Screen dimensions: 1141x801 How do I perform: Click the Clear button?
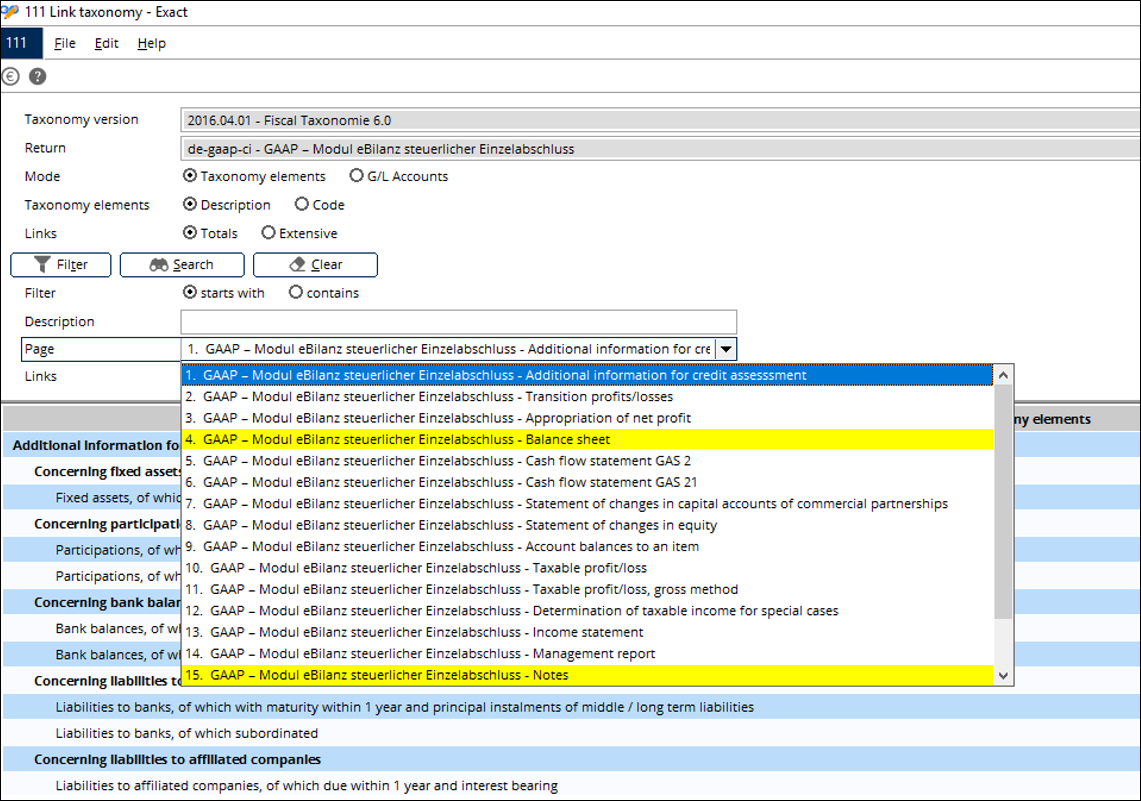point(315,265)
